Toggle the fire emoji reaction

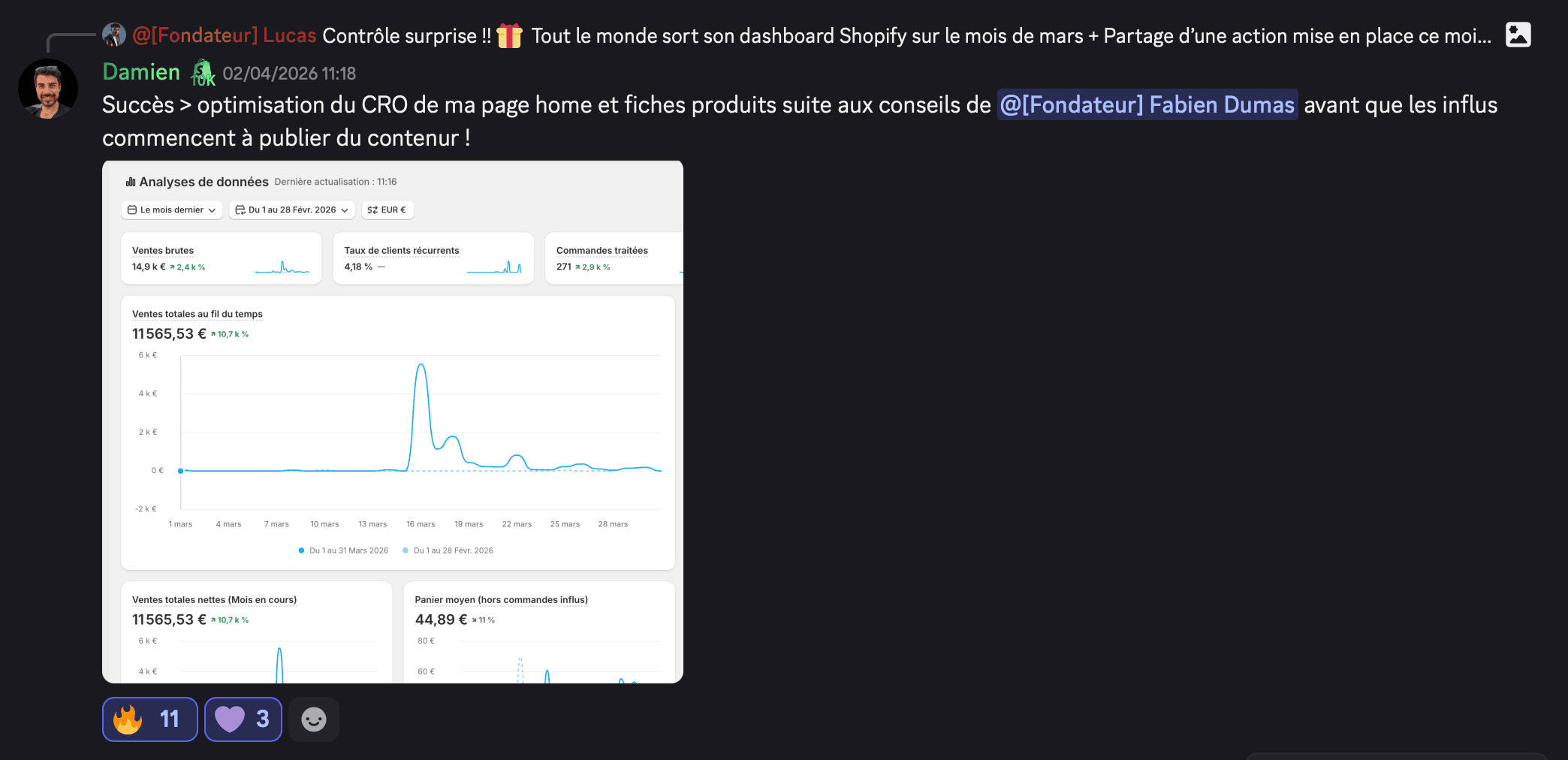tap(150, 719)
